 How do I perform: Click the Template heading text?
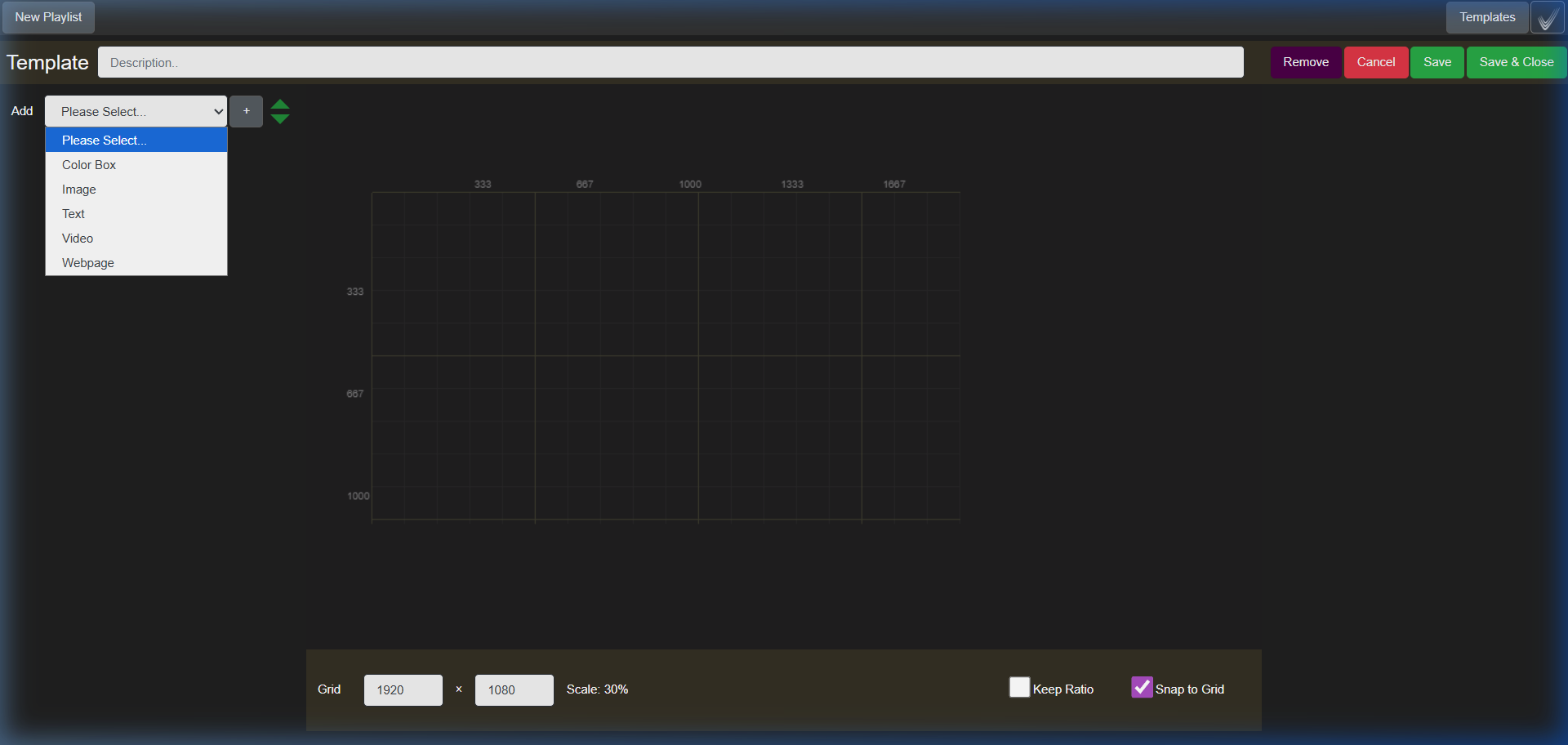pyautogui.click(x=47, y=63)
